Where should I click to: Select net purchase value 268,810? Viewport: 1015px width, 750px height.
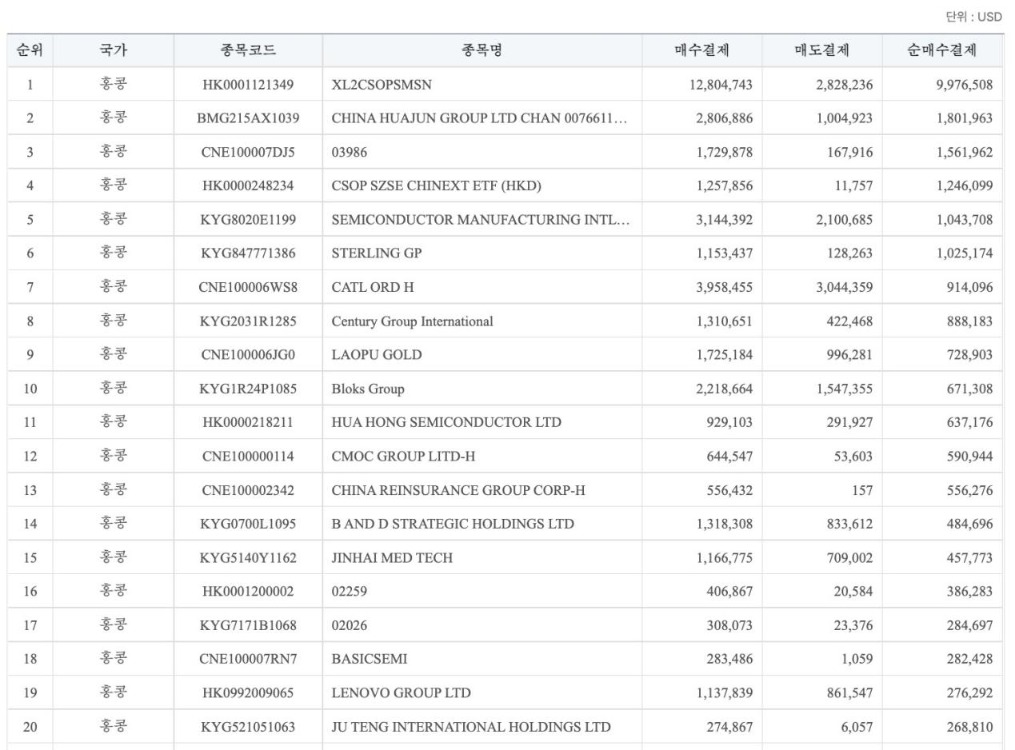point(970,727)
